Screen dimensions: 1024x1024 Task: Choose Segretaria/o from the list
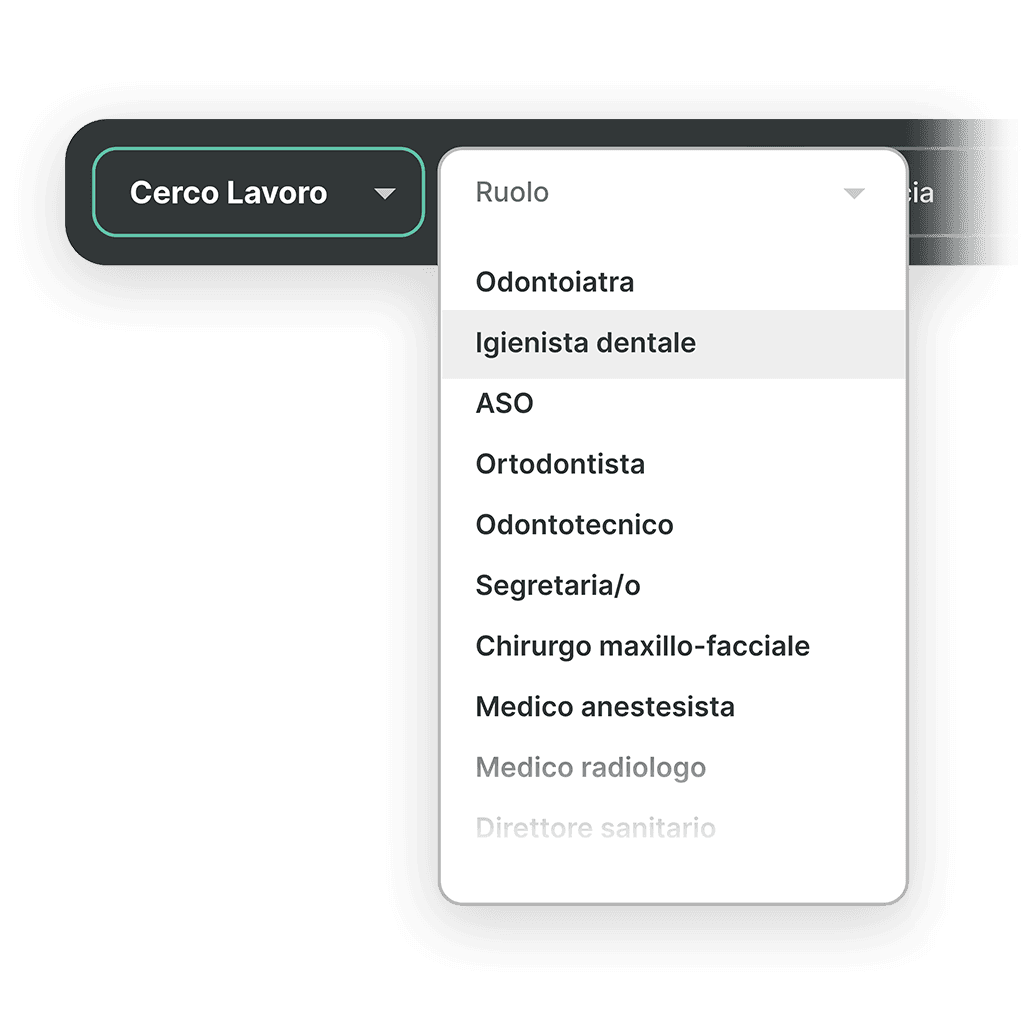click(x=558, y=585)
